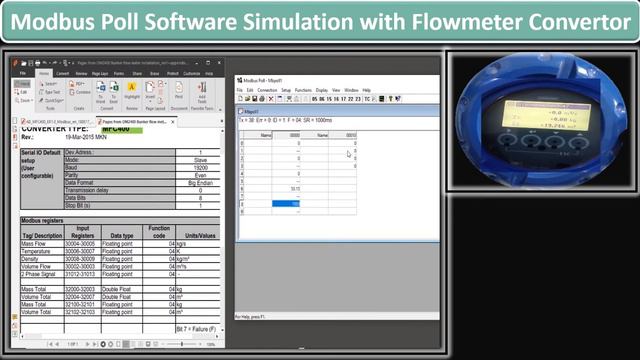
Task: Jump to last page in PDF viewer
Action: (95, 344)
